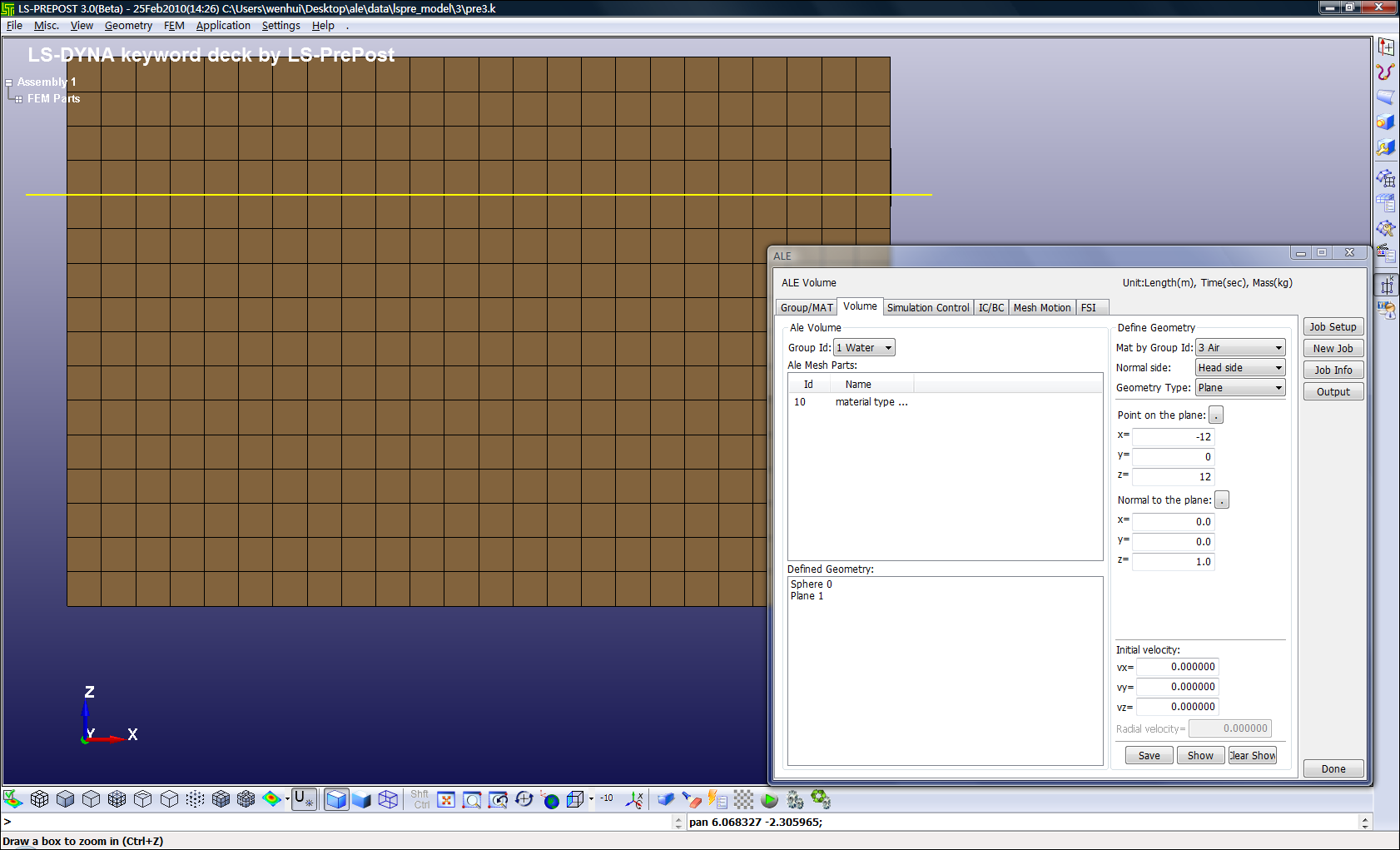Open the Group Id Water dropdown
The height and width of the screenshot is (850, 1400).
[864, 348]
